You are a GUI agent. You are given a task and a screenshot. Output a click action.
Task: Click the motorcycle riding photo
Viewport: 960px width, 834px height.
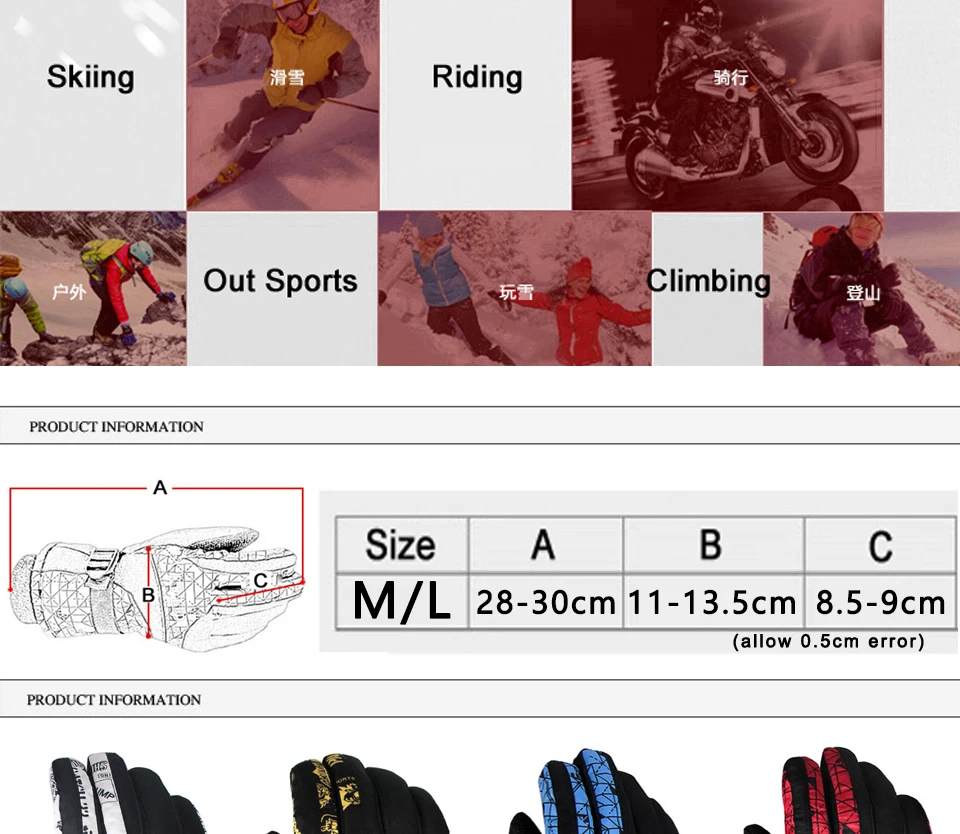(727, 105)
